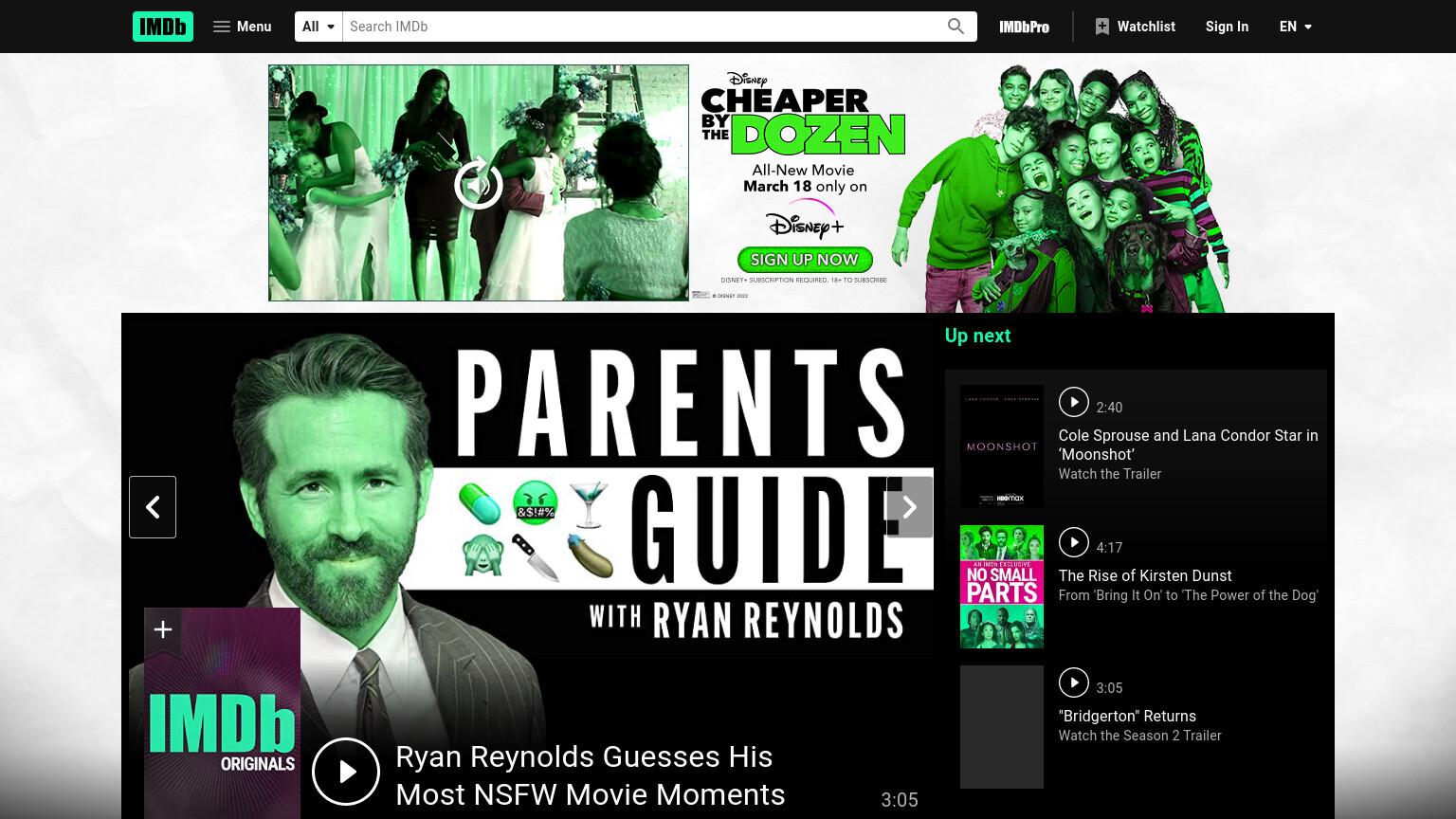Click the SIGN UP NOW Disney+ button

(x=805, y=260)
